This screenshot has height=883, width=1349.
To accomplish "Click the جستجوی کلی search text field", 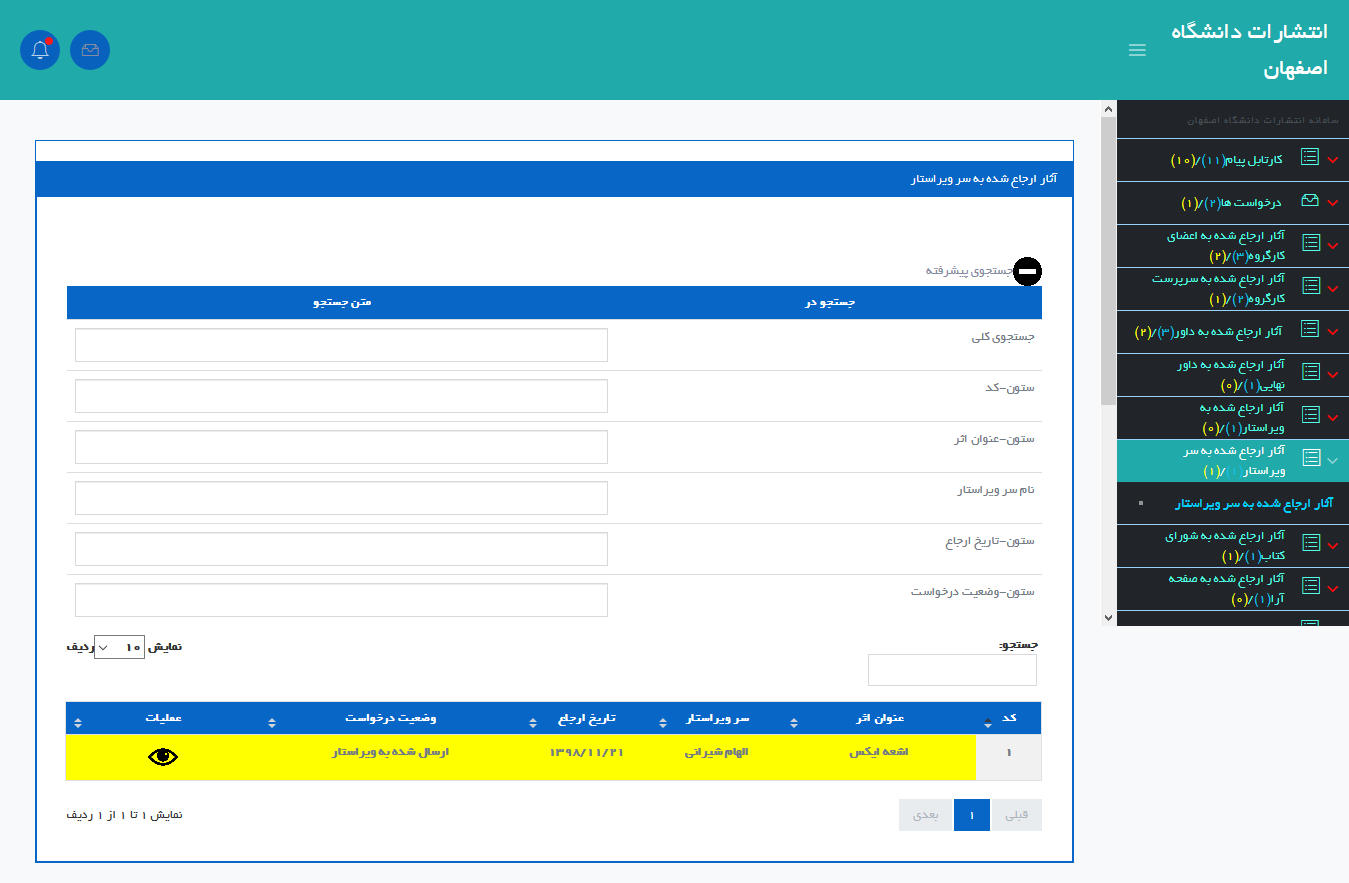I will (341, 345).
